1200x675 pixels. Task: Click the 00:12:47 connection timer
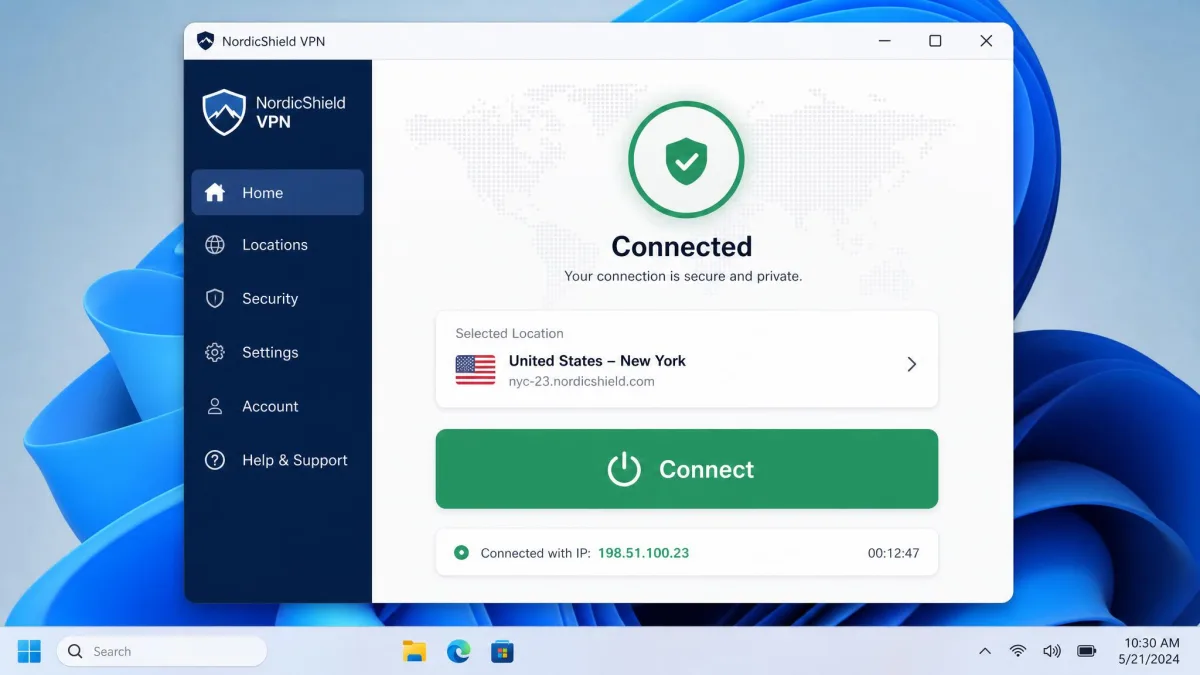click(x=893, y=553)
